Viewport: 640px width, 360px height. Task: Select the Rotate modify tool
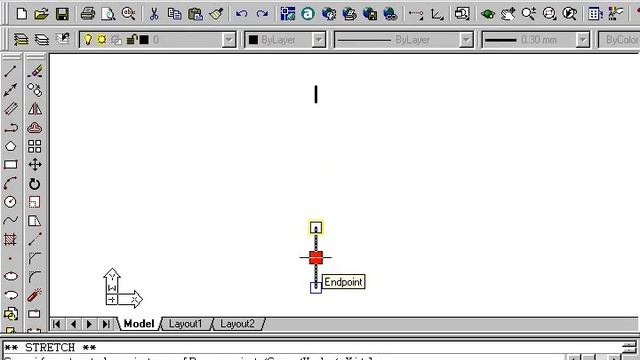(35, 184)
